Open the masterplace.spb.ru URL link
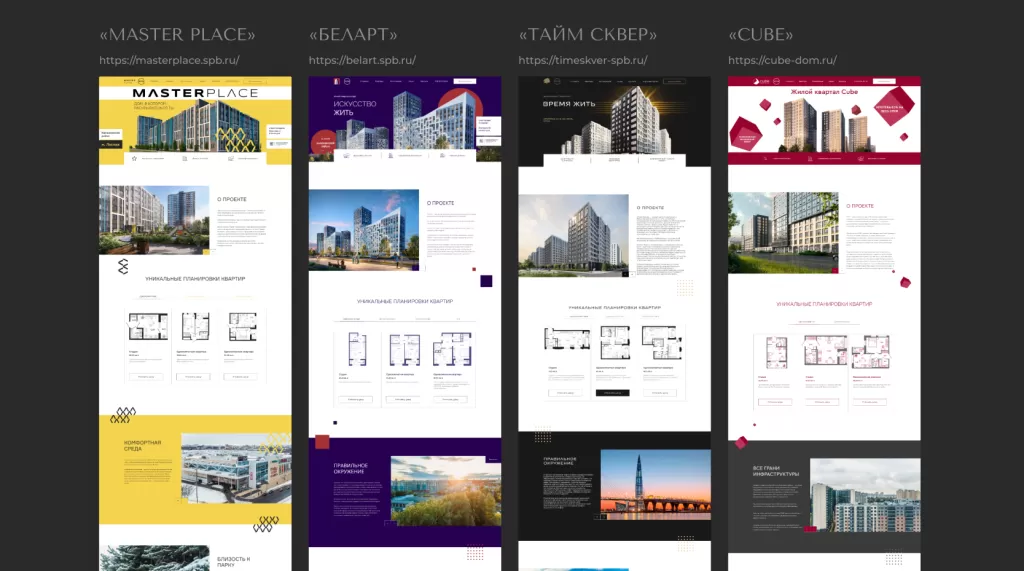 point(169,60)
